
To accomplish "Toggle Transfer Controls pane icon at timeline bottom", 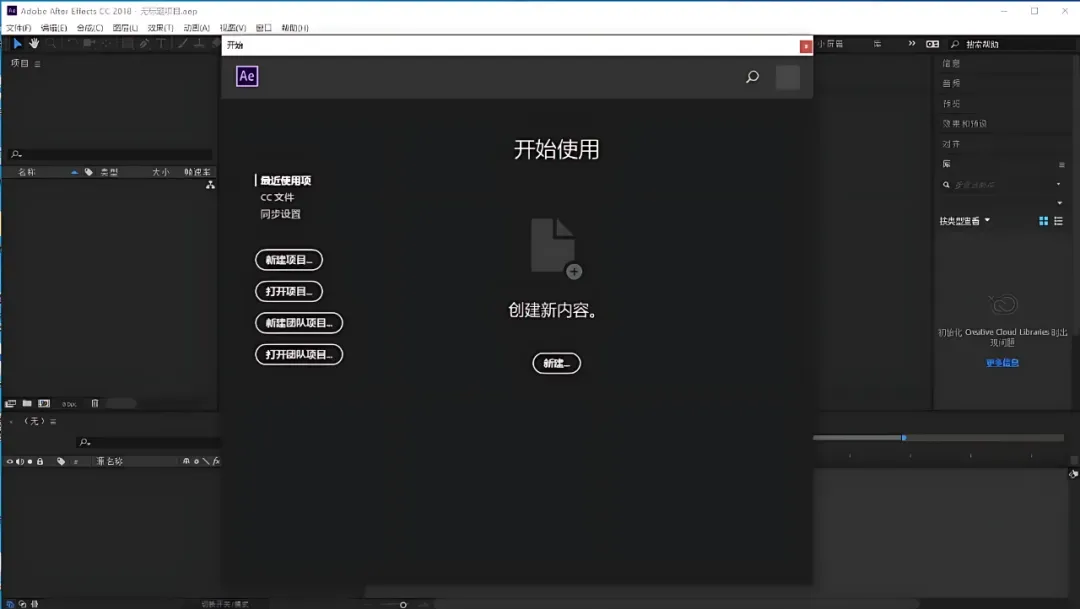I will 23,604.
